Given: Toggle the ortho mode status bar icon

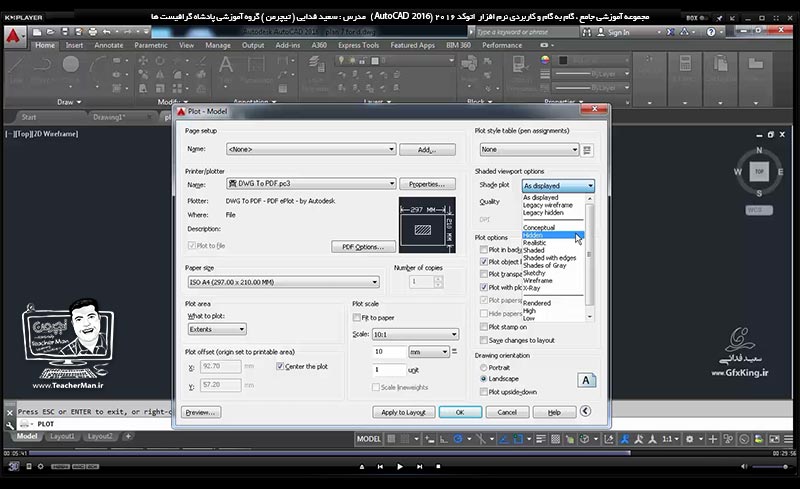Looking at the screenshot, I should pyautogui.click(x=444, y=438).
